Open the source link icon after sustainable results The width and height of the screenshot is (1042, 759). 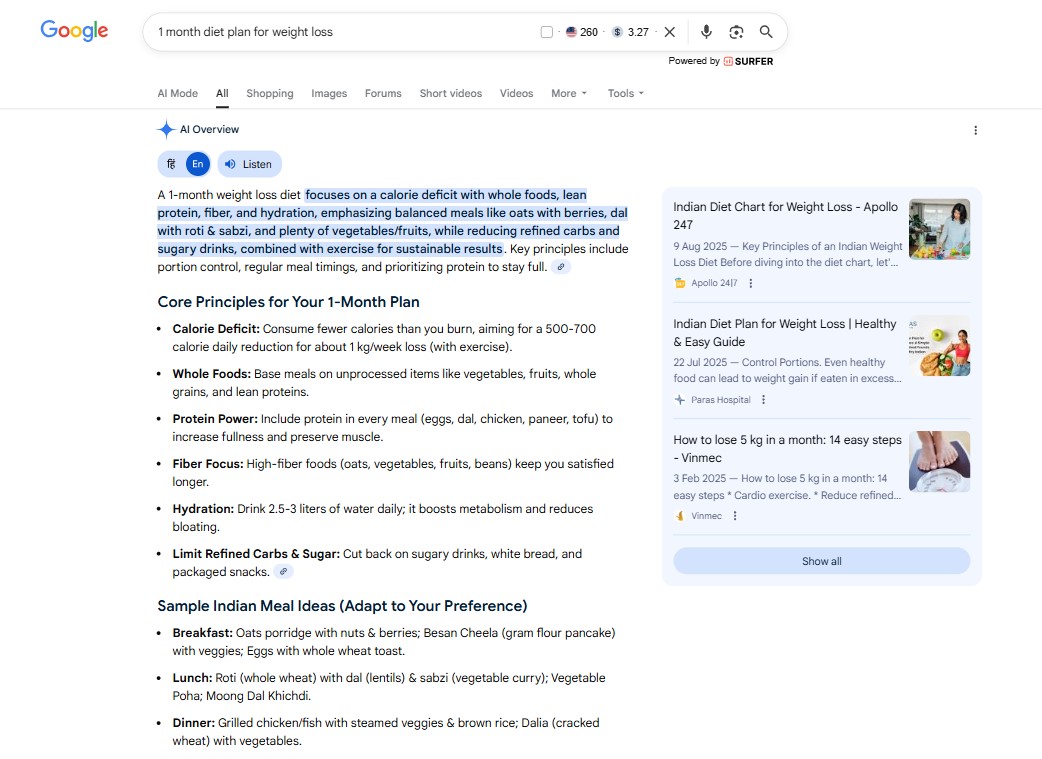tap(562, 267)
